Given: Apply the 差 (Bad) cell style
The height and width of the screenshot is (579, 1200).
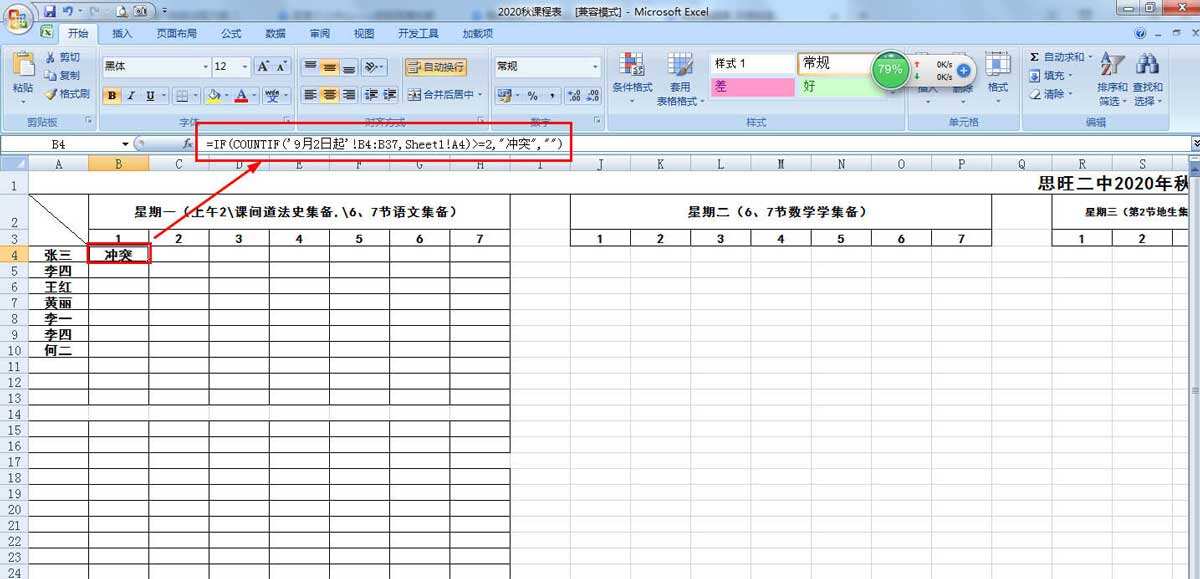Looking at the screenshot, I should 752,87.
